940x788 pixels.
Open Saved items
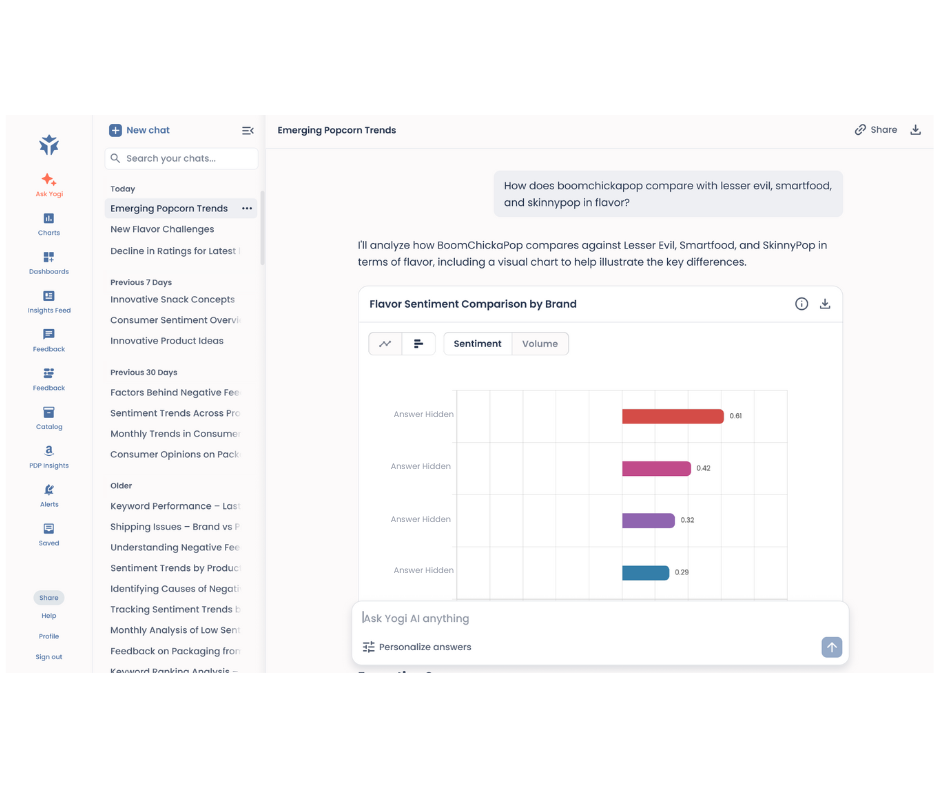point(49,534)
